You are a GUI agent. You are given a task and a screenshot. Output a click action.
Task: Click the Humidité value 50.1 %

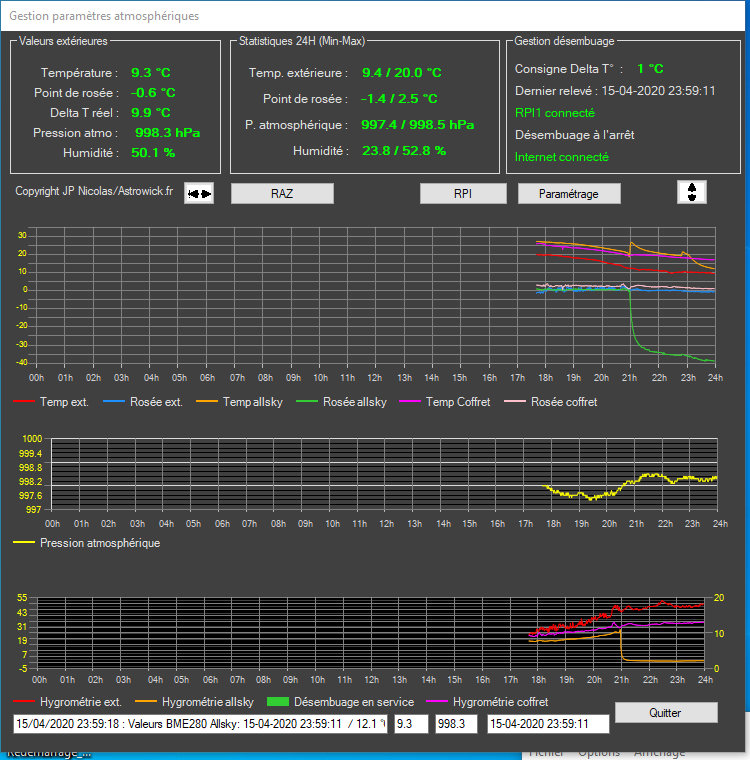[x=153, y=153]
